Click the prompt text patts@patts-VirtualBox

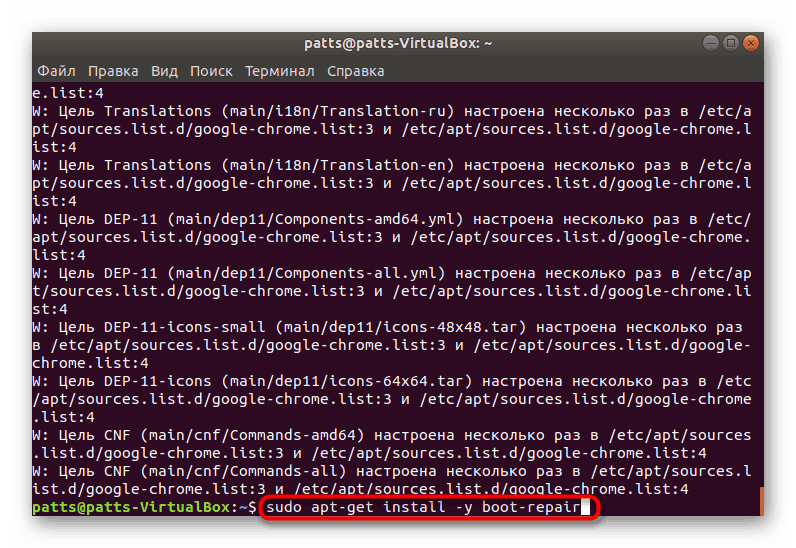click(131, 507)
